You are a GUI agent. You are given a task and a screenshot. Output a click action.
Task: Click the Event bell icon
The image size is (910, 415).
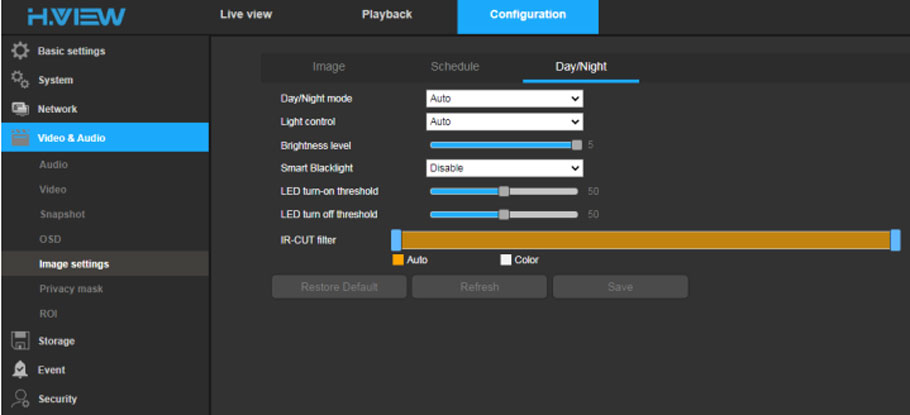[20, 370]
